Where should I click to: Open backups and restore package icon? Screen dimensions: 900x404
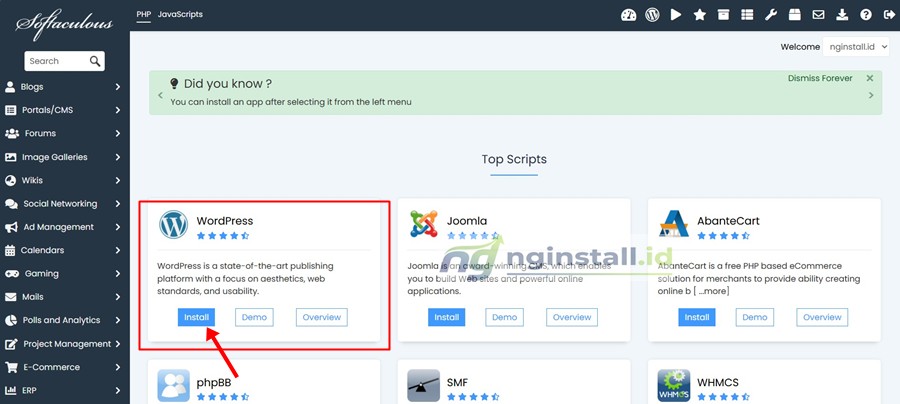point(794,15)
